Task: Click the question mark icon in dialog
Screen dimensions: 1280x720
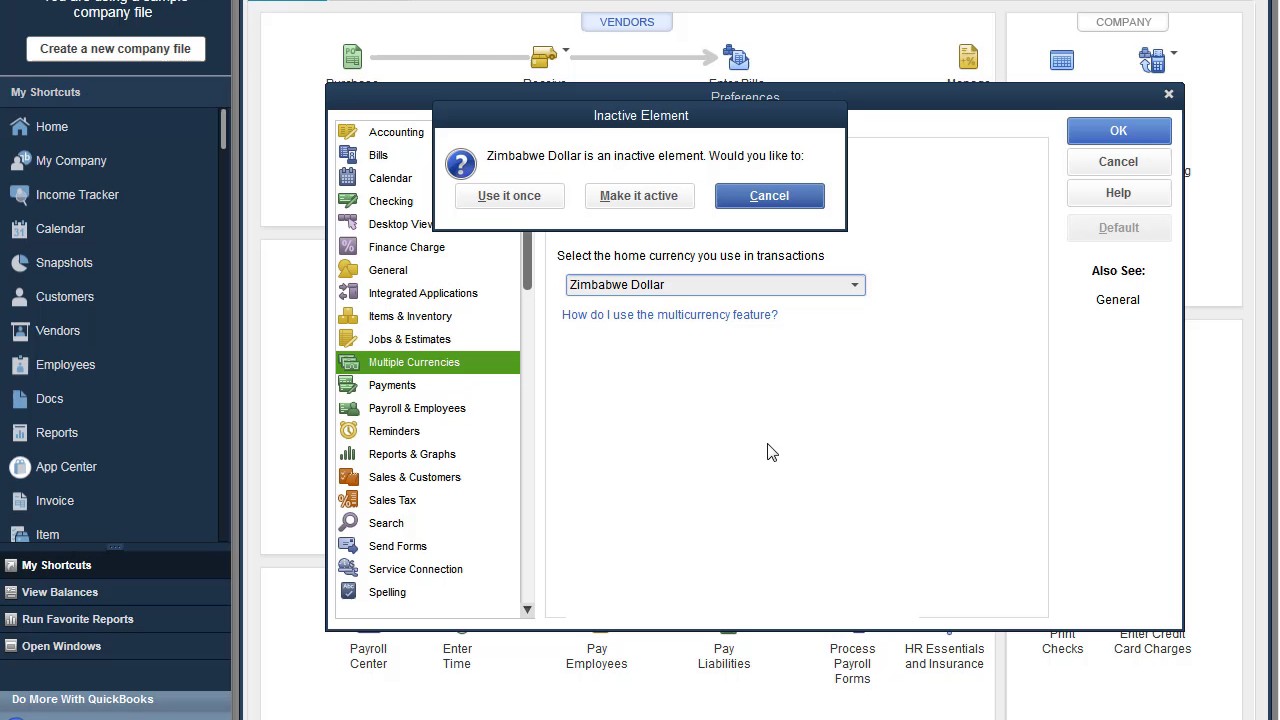Action: pyautogui.click(x=461, y=164)
